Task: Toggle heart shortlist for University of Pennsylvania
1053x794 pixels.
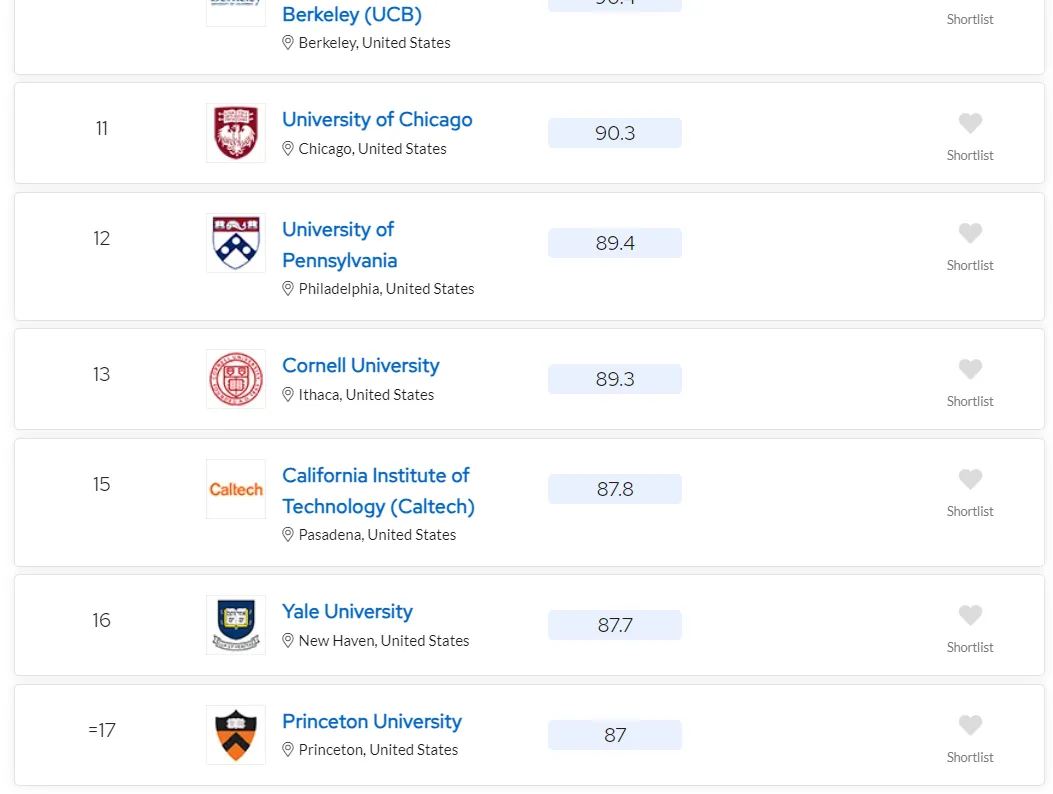Action: (x=970, y=233)
